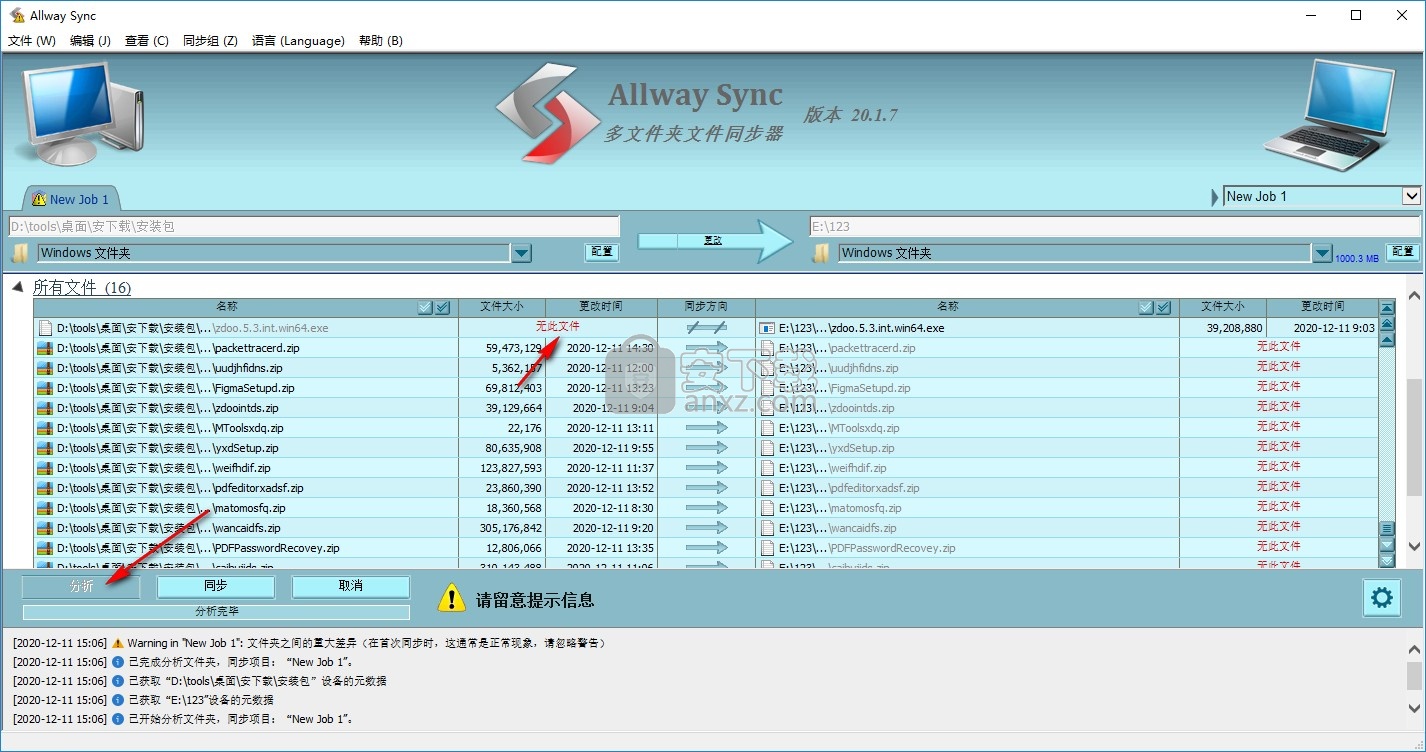
Task: Toggle the first check-all box in the D:\ 名称 header
Action: pos(425,307)
